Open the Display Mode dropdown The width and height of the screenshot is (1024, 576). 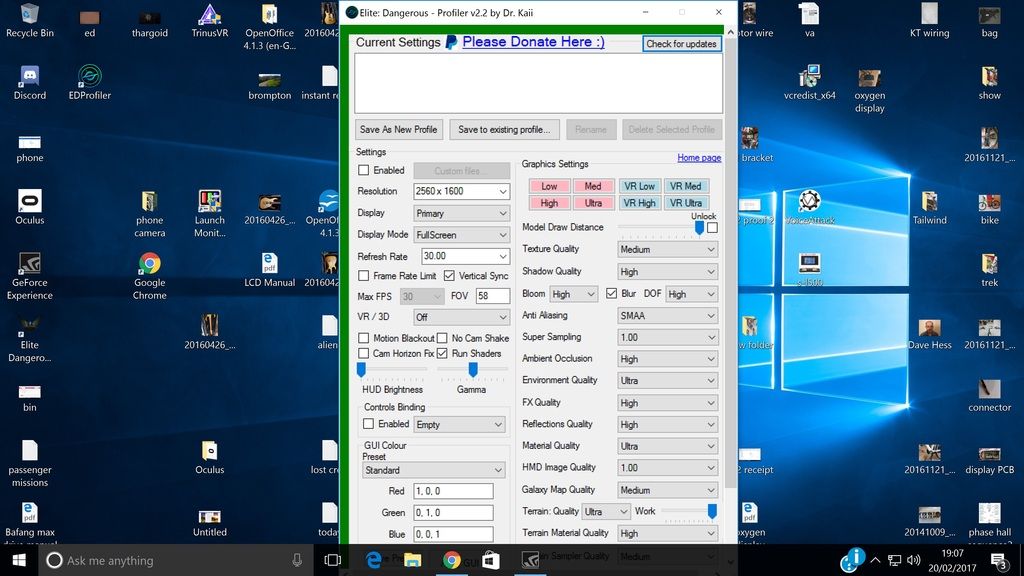point(462,234)
